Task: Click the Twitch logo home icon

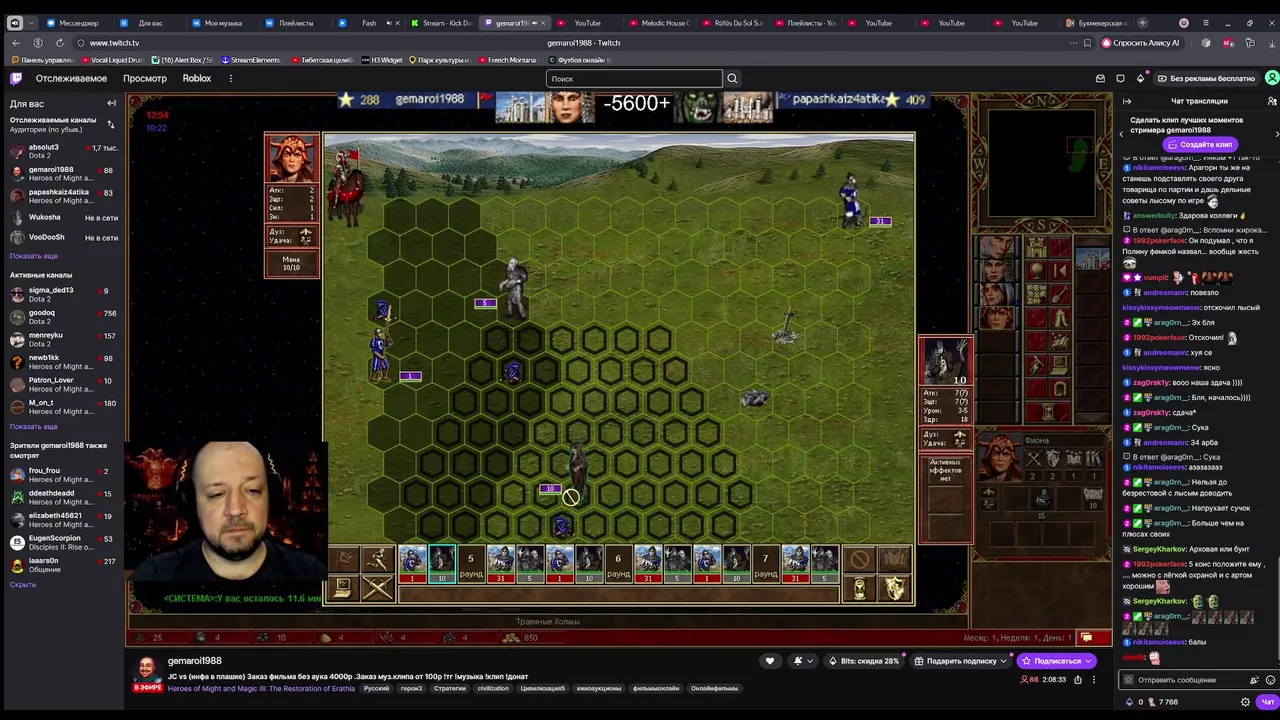Action: (x=16, y=78)
